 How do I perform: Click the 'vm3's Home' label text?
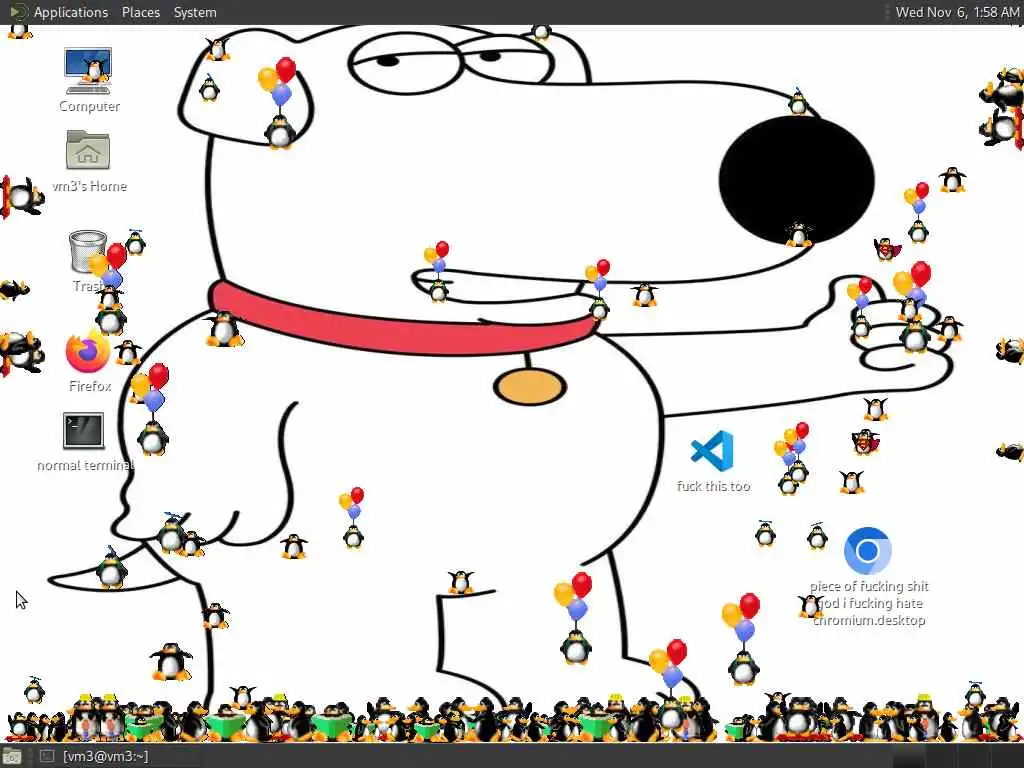[x=89, y=186]
